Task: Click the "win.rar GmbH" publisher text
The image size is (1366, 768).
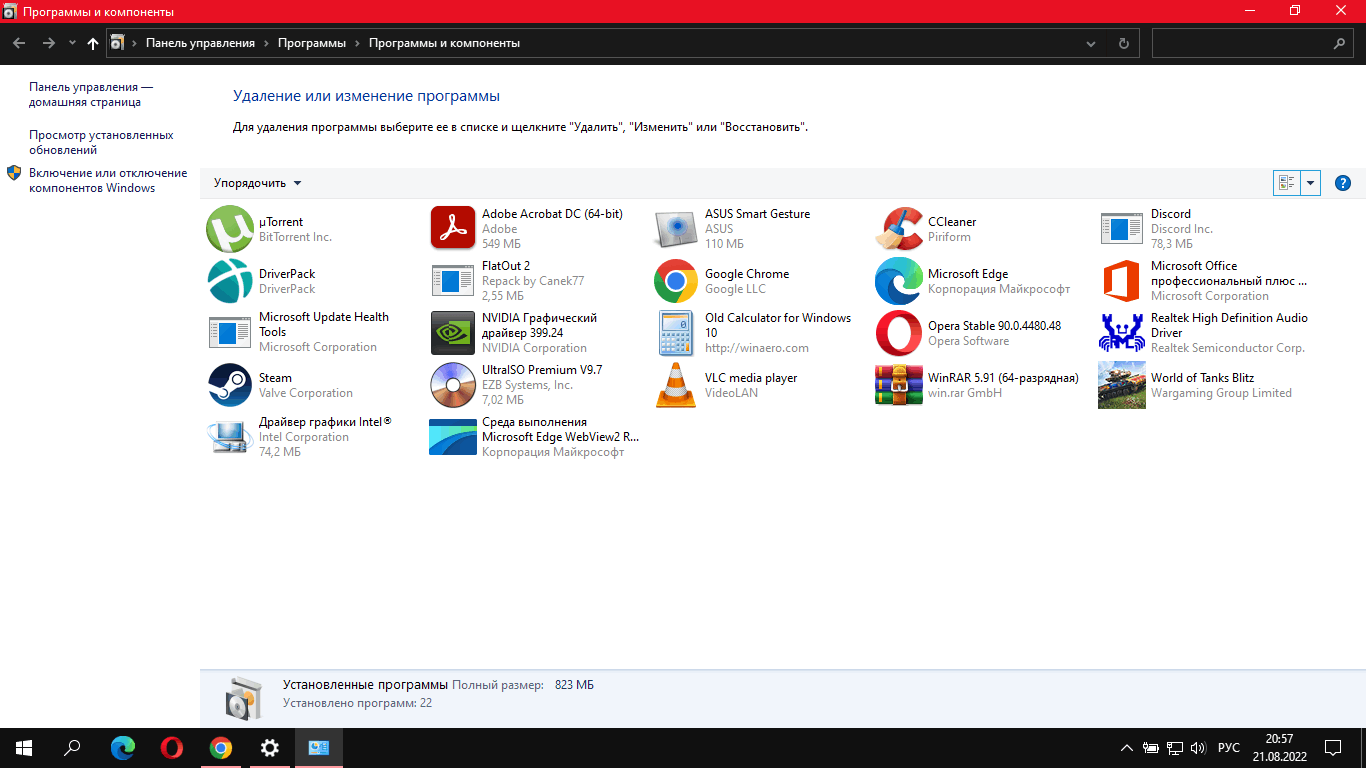Action: [965, 393]
